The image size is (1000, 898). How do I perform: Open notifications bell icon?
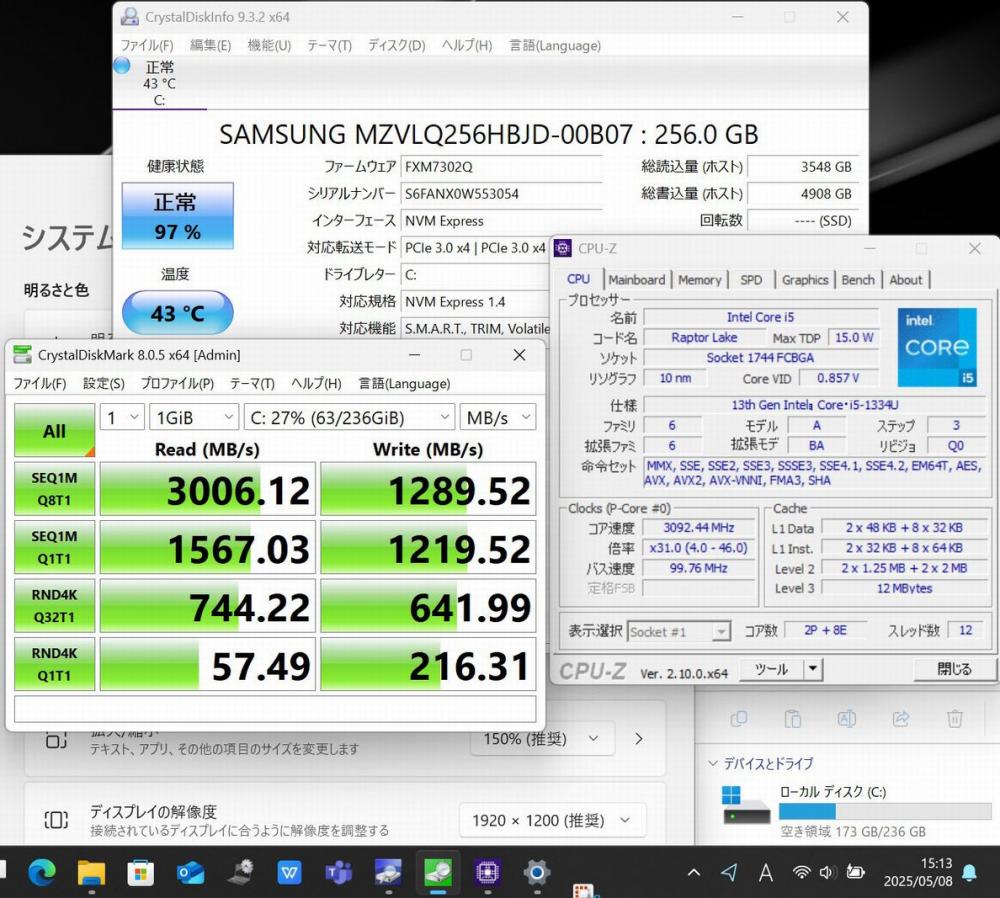click(969, 872)
